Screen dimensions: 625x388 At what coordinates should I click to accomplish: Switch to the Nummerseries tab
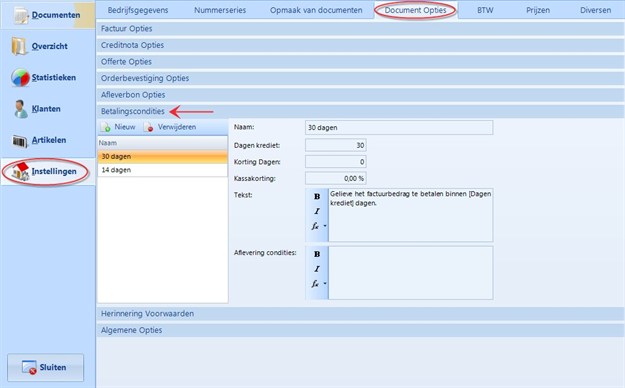[x=220, y=10]
